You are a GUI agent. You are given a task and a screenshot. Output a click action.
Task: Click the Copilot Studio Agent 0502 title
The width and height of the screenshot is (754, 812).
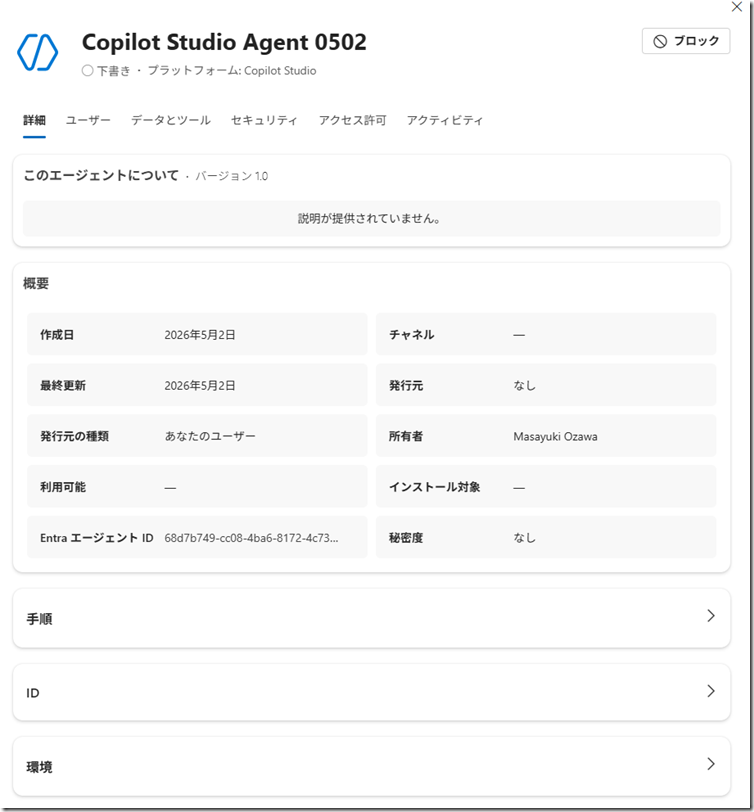click(x=224, y=42)
